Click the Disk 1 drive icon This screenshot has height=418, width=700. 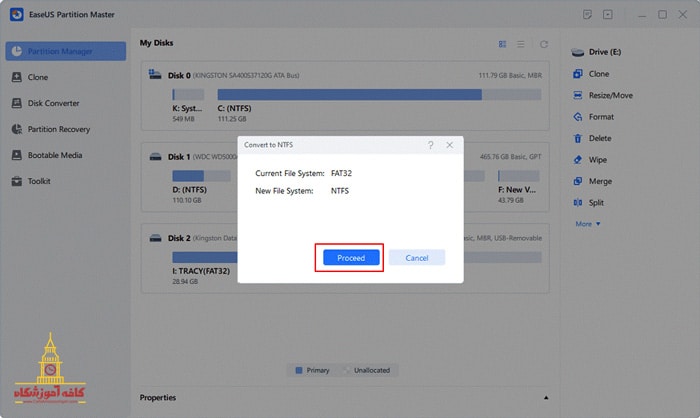point(155,157)
